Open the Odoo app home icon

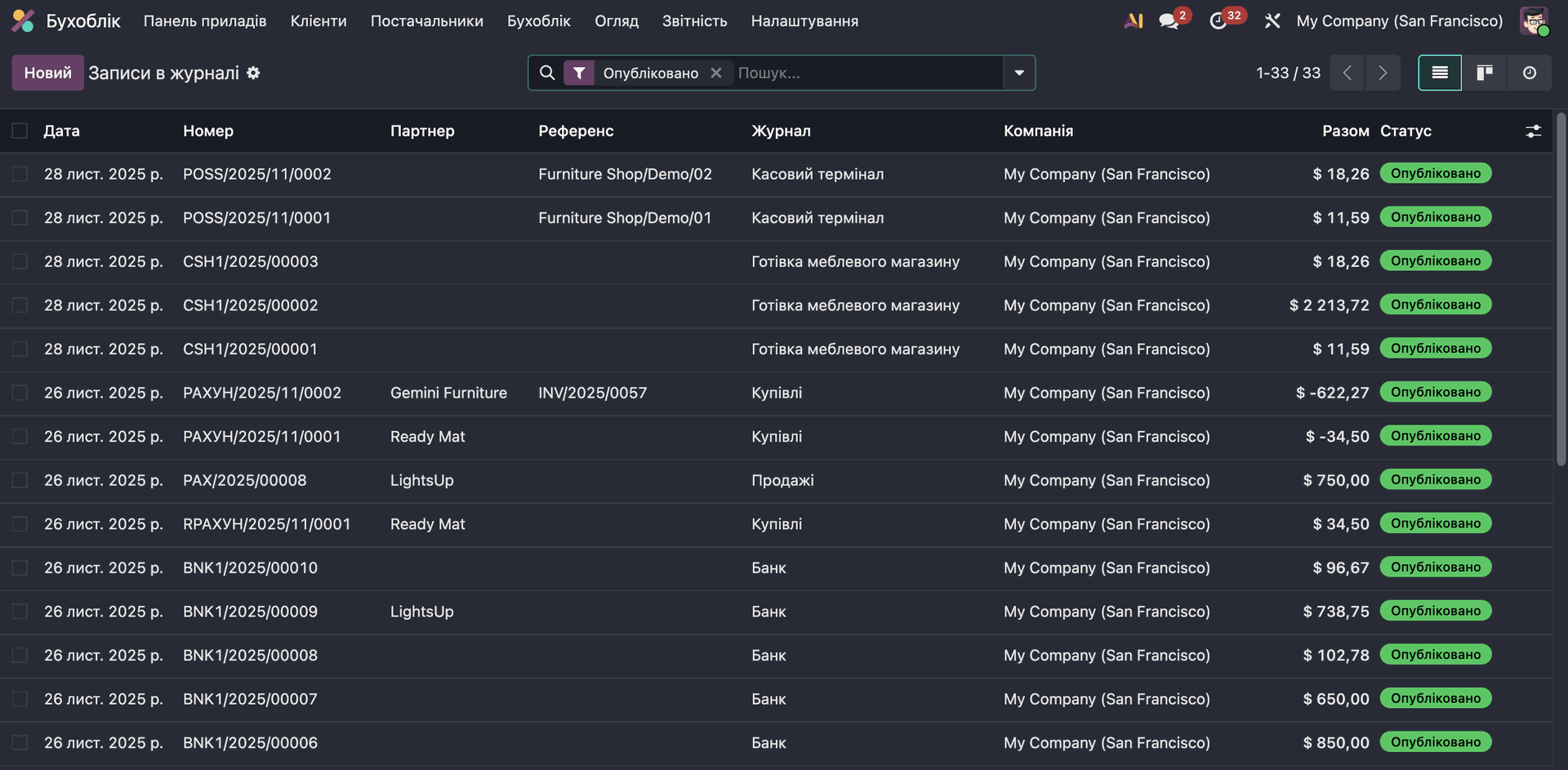23,21
